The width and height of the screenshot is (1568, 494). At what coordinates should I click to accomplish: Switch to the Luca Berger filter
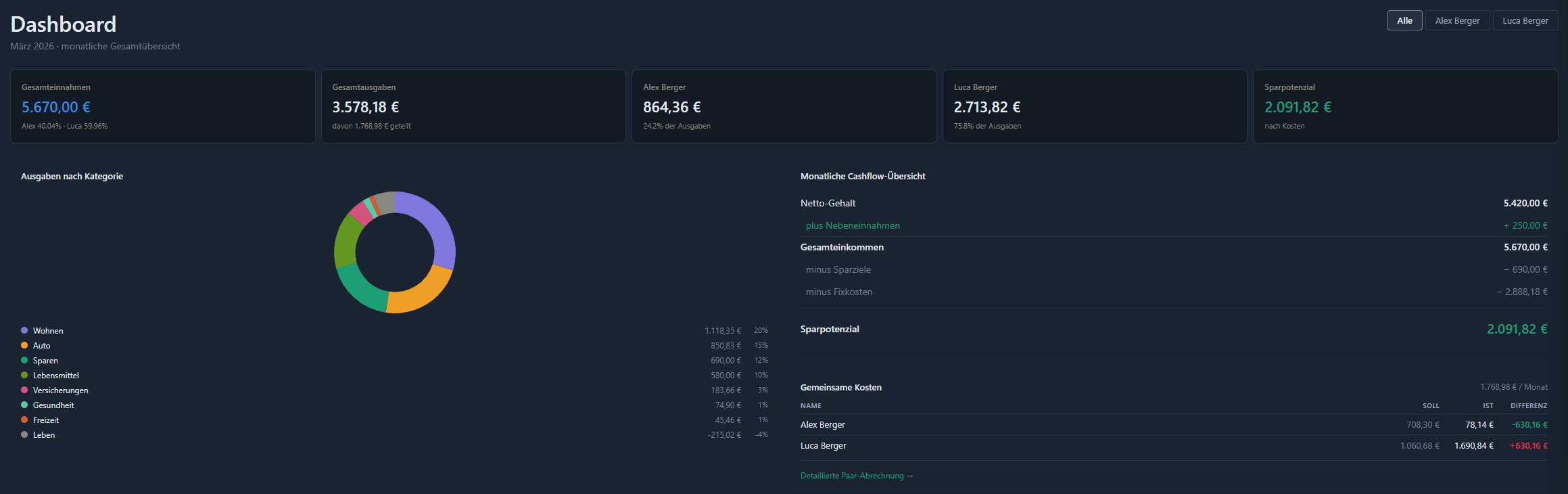click(x=1525, y=20)
